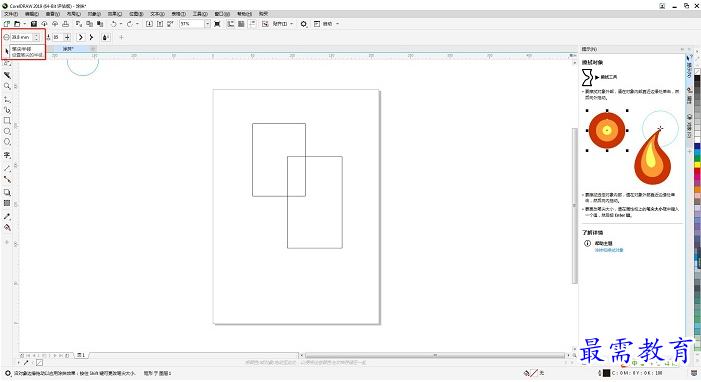Image resolution: width=701 pixels, height=382 pixels.
Task: Toggle the Show guidelines button
Action: click(252, 24)
